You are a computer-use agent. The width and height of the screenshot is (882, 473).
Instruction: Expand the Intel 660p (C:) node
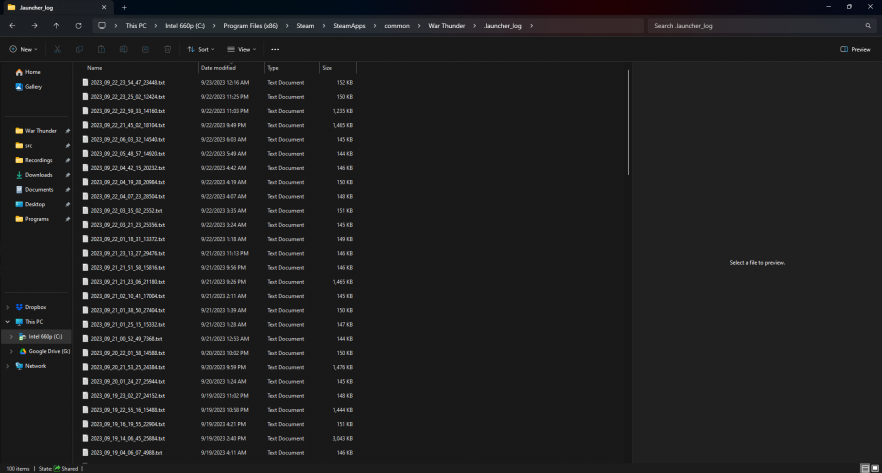click(11, 336)
